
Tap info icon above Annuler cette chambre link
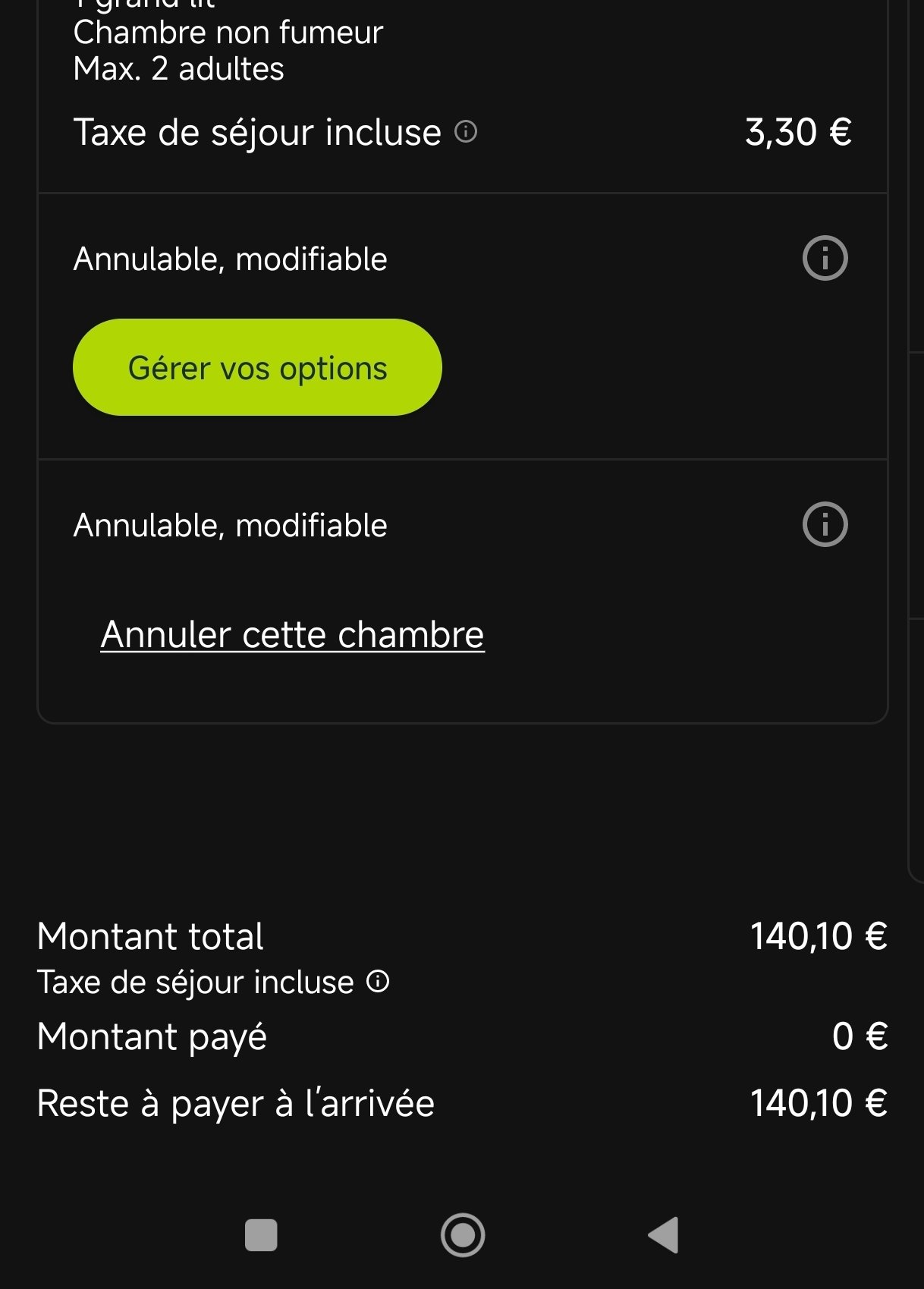click(x=825, y=524)
